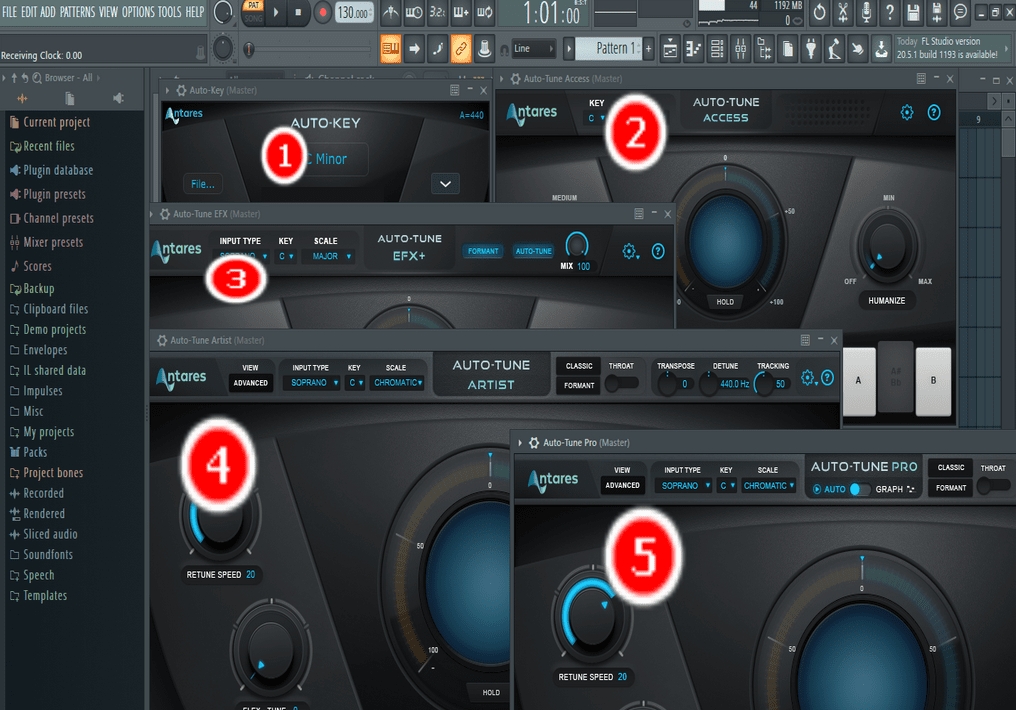This screenshot has height=710, width=1016.
Task: Open SCALE CHROMATIC dropdown in Artist
Action: coord(397,383)
